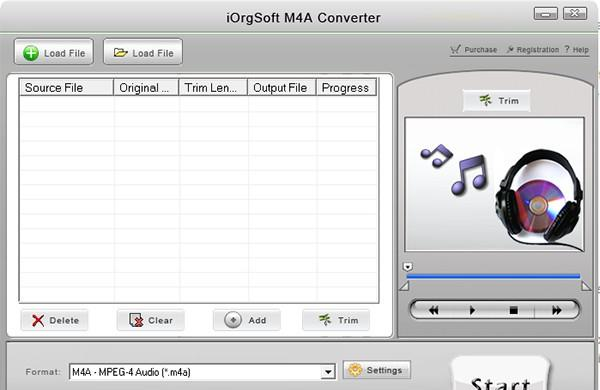Click the Original ... column header
The image size is (600, 390).
146,88
